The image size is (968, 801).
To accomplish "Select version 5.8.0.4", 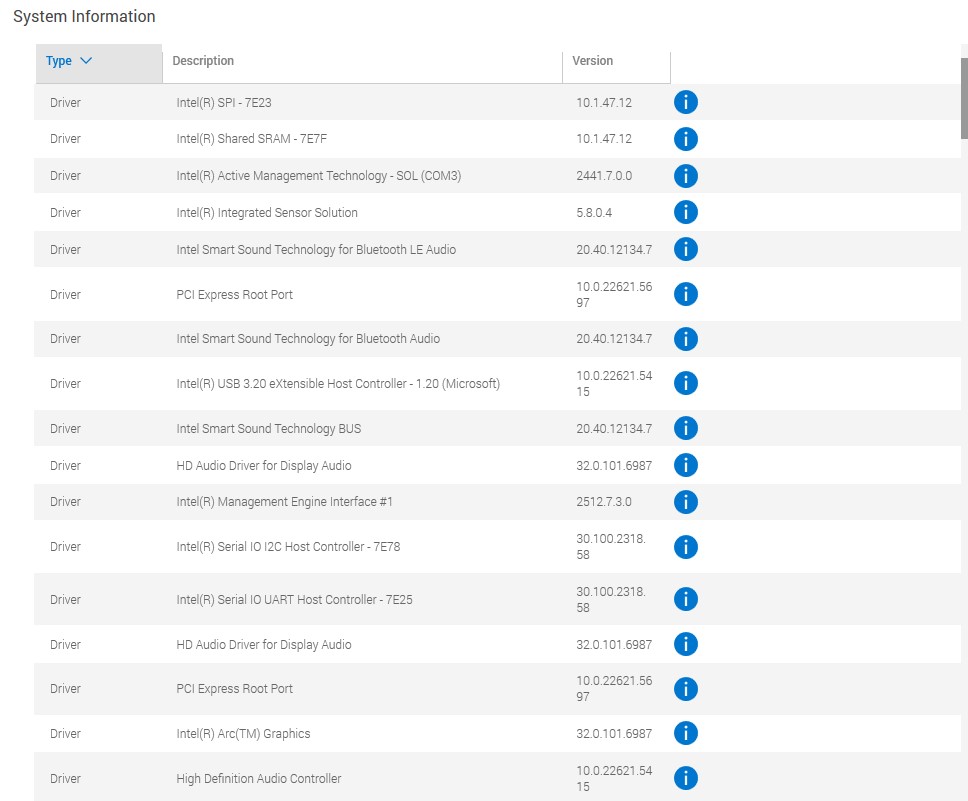I will pos(594,212).
